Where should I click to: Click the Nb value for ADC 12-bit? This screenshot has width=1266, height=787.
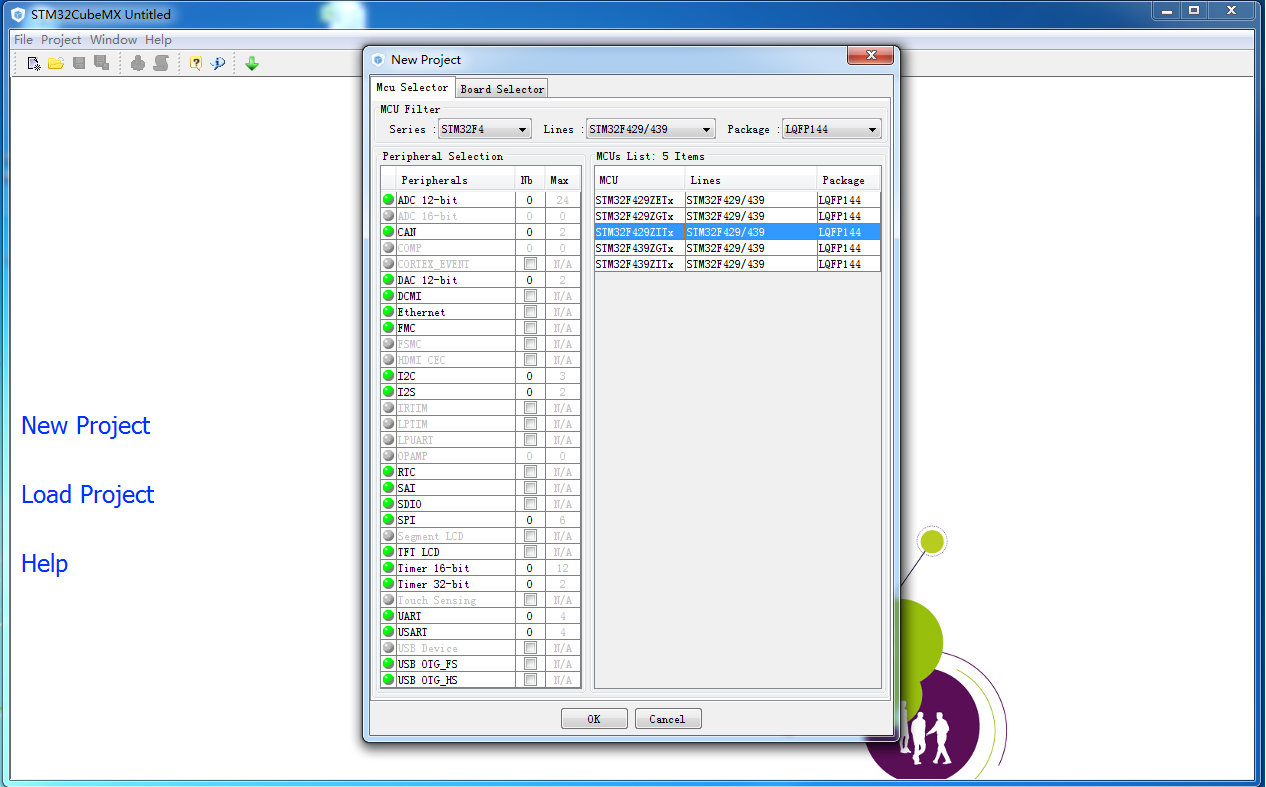coord(530,200)
